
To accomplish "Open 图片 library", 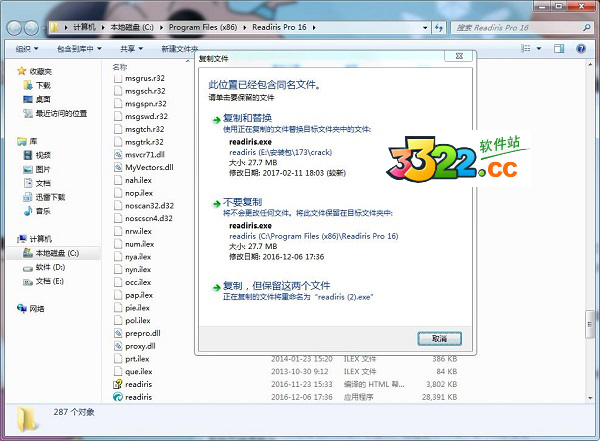I will (x=38, y=169).
